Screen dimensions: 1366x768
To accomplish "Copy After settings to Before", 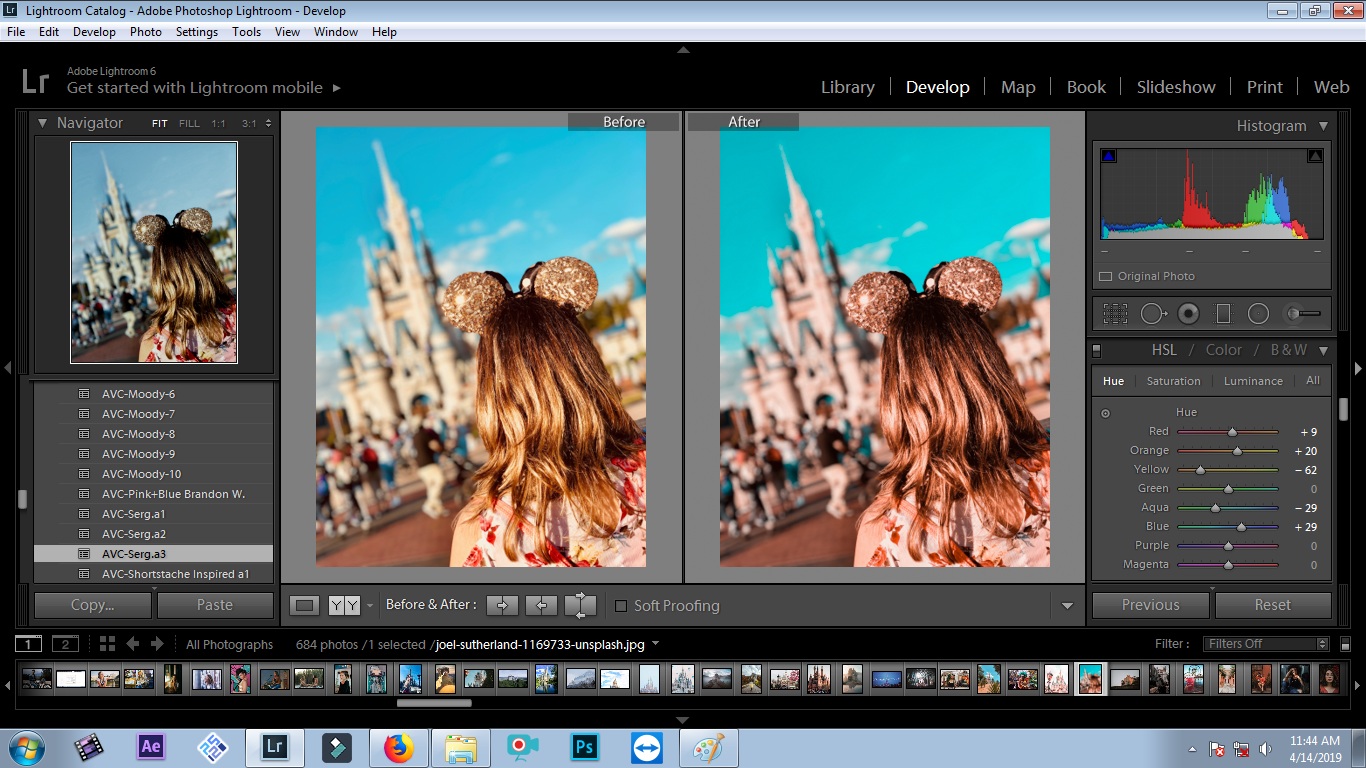I will click(541, 605).
